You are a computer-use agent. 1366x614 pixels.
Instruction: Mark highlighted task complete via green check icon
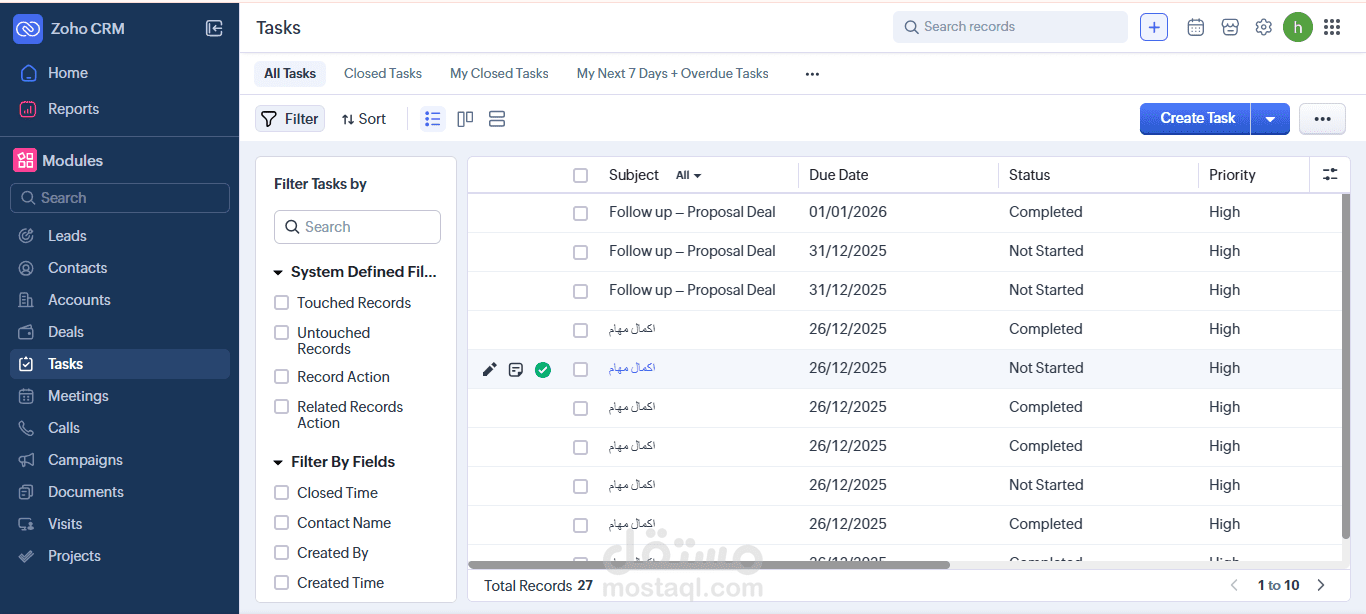click(x=543, y=369)
